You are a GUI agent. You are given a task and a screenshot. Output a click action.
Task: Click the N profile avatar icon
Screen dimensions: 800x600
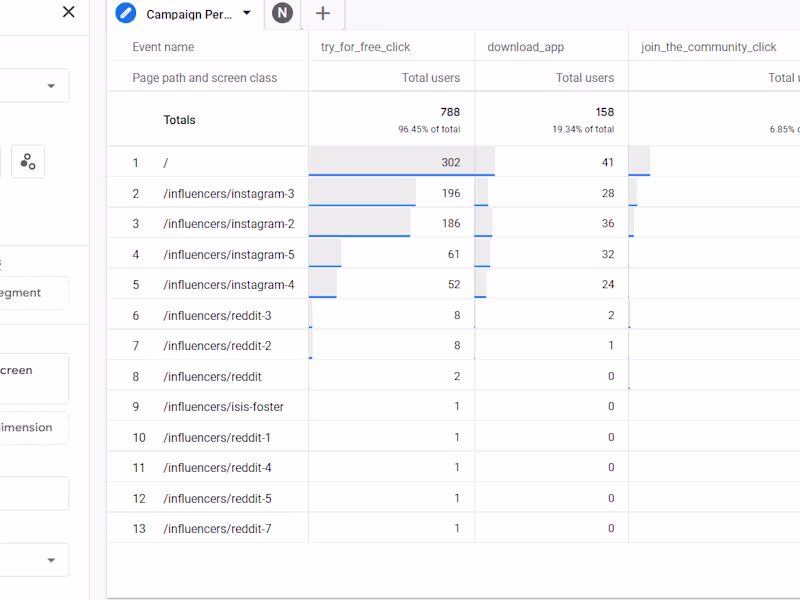(x=281, y=14)
